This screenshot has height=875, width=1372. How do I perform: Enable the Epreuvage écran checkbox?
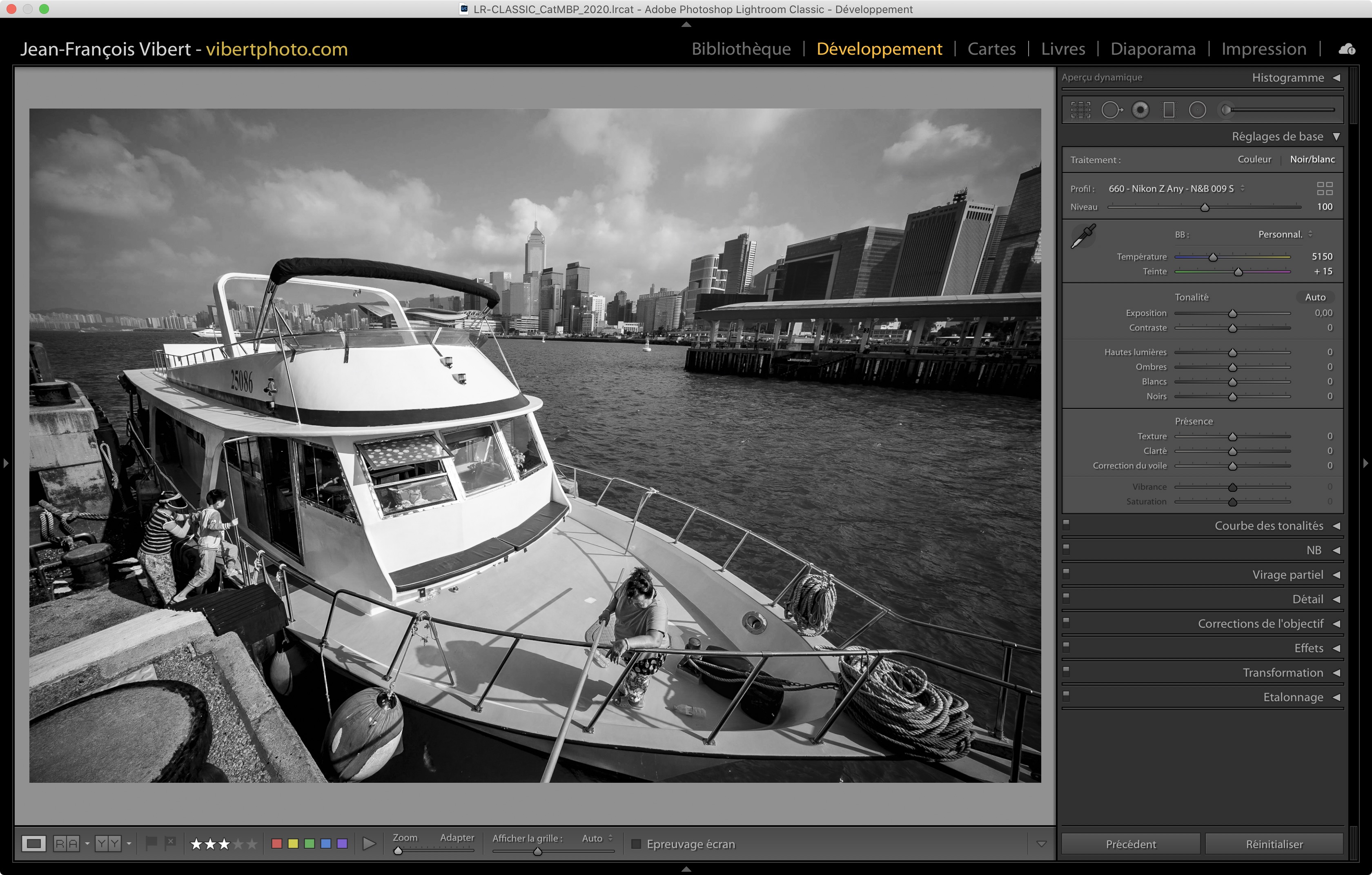click(x=637, y=844)
